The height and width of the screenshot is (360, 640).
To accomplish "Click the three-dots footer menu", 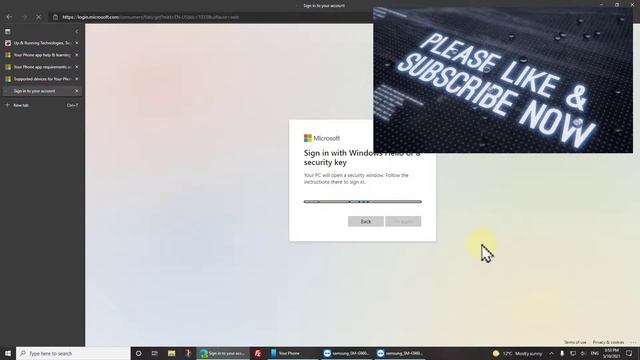I will pyautogui.click(x=633, y=342).
